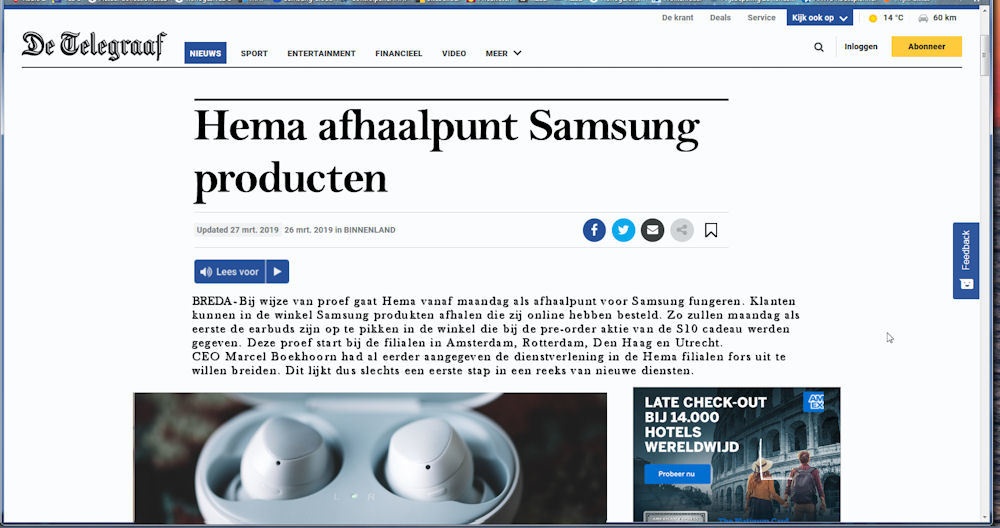Image resolution: width=1000 pixels, height=528 pixels.
Task: Select the NIEUWS tab
Action: pos(205,53)
